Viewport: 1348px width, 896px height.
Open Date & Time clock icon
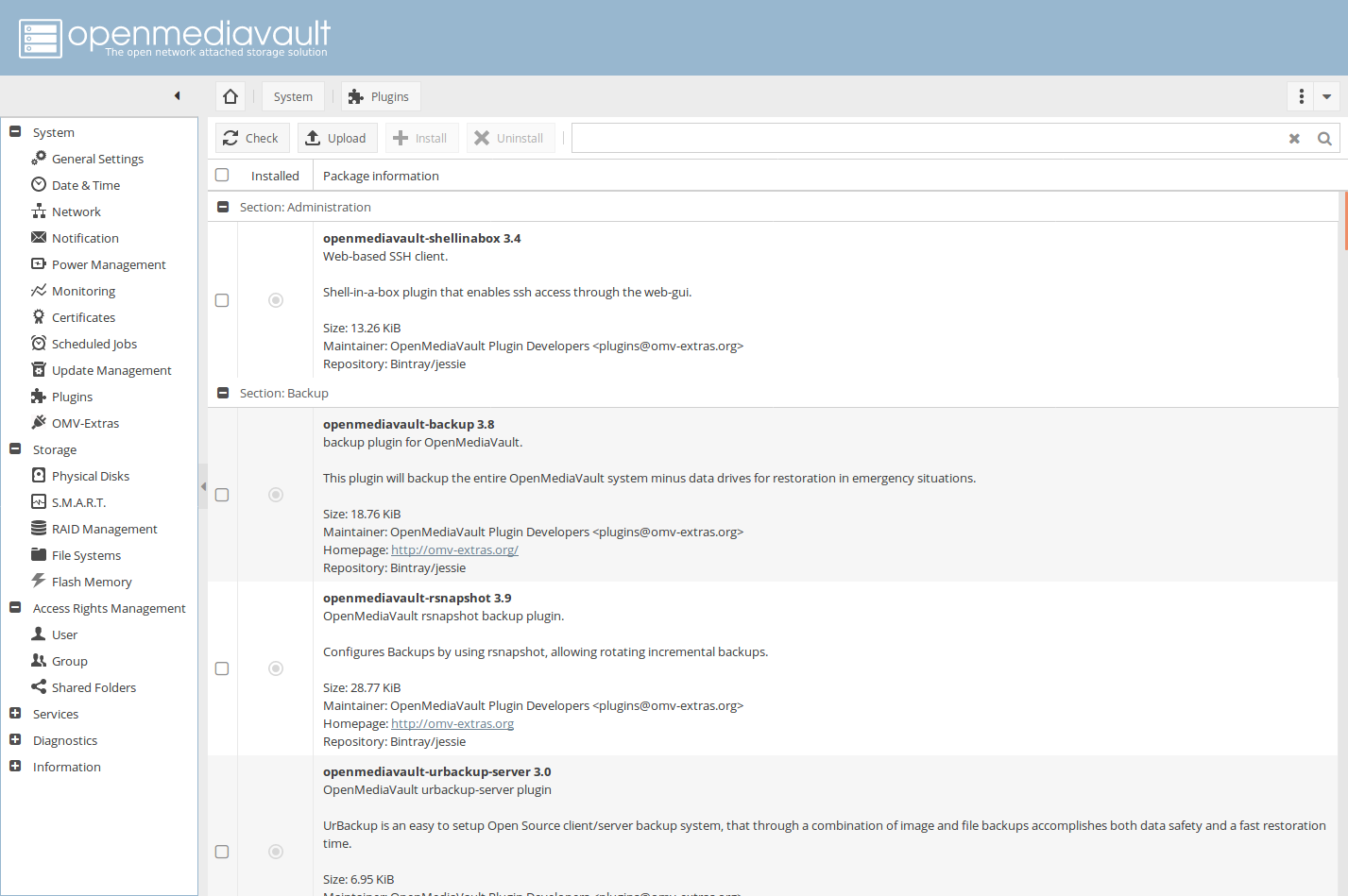[39, 184]
